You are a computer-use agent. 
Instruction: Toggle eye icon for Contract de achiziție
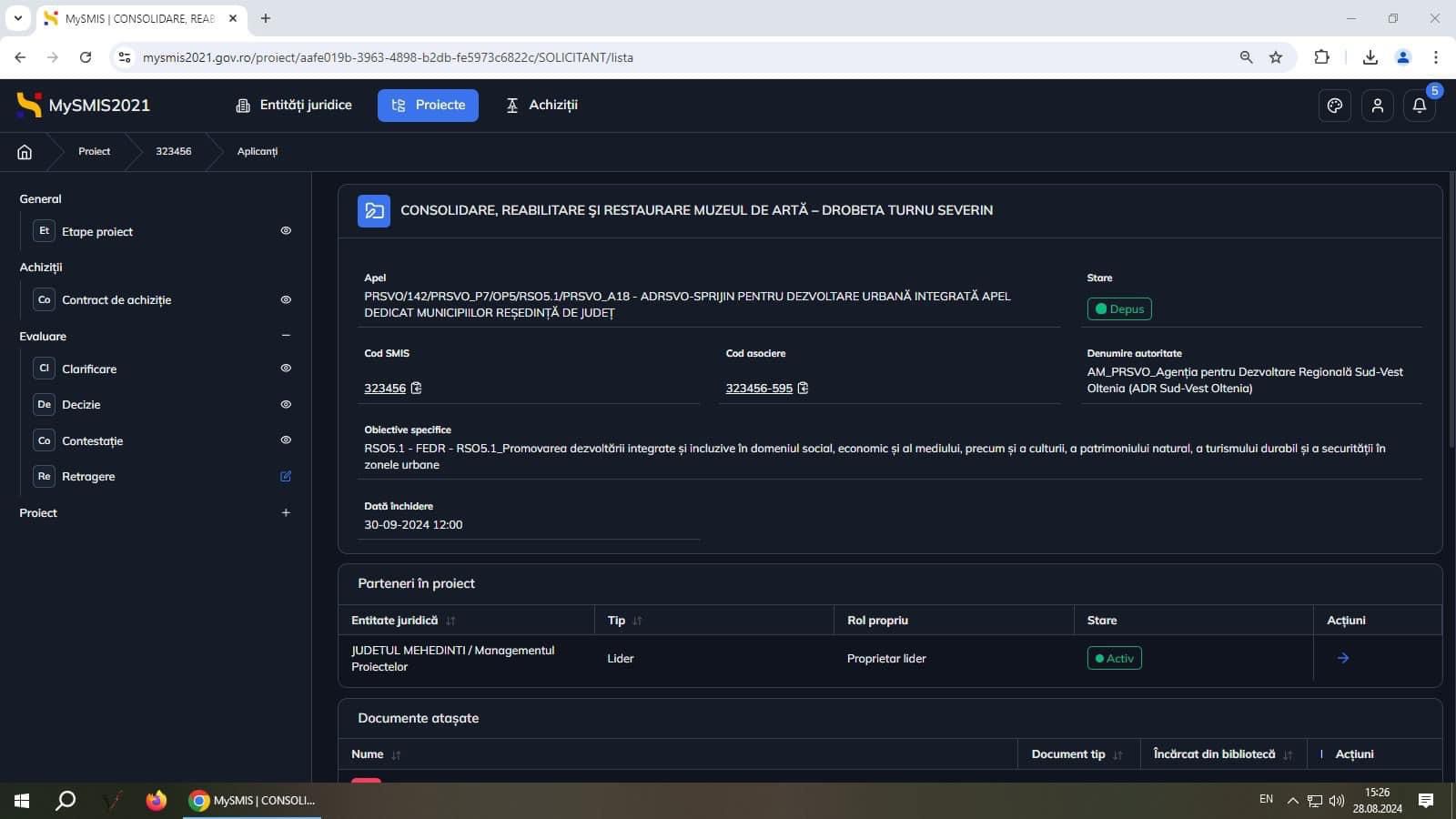tap(286, 299)
